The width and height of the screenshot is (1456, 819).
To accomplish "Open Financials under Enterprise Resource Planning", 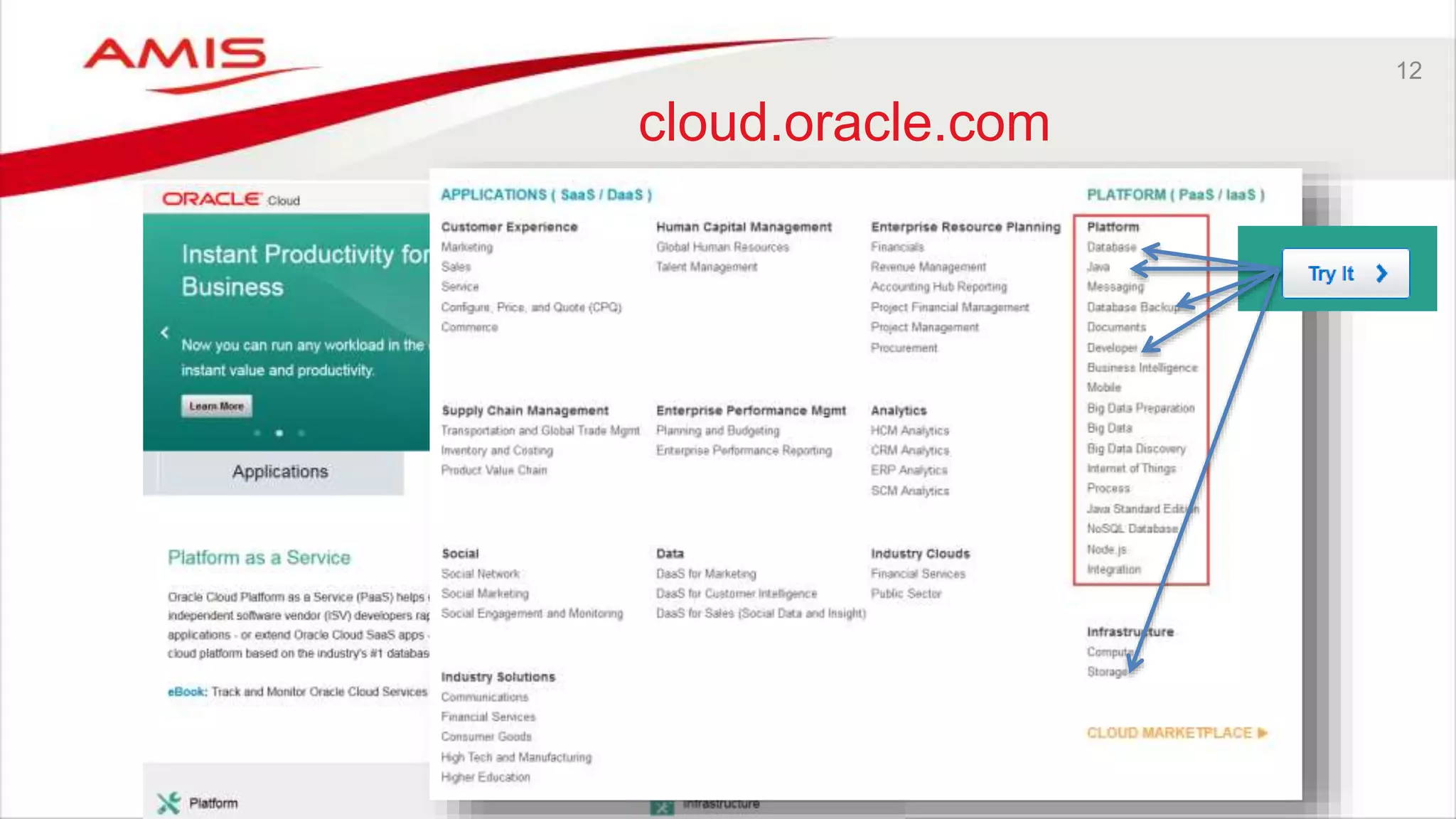I will tap(897, 247).
